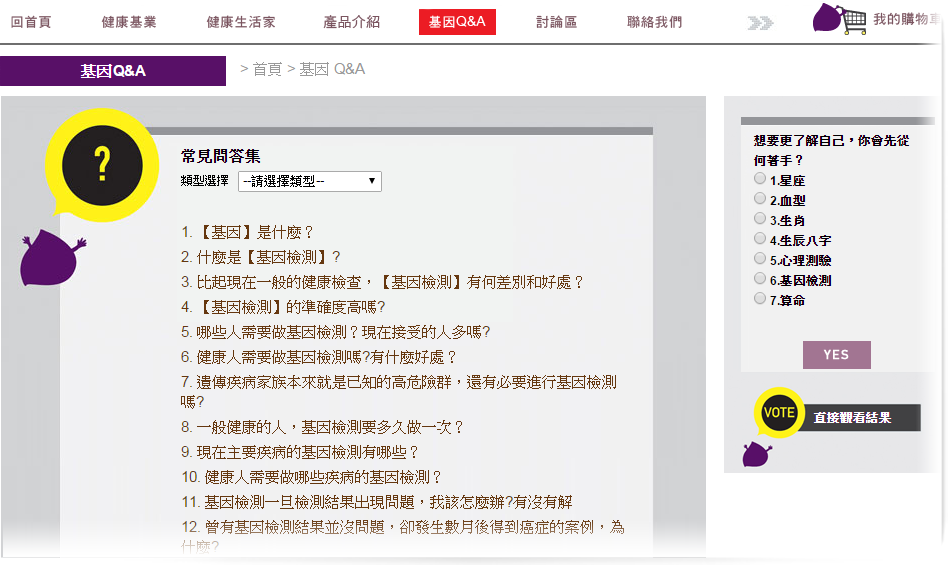This screenshot has width=948, height=565.
Task: Click the 基因 Q&A breadcrumb link
Action: click(x=332, y=69)
